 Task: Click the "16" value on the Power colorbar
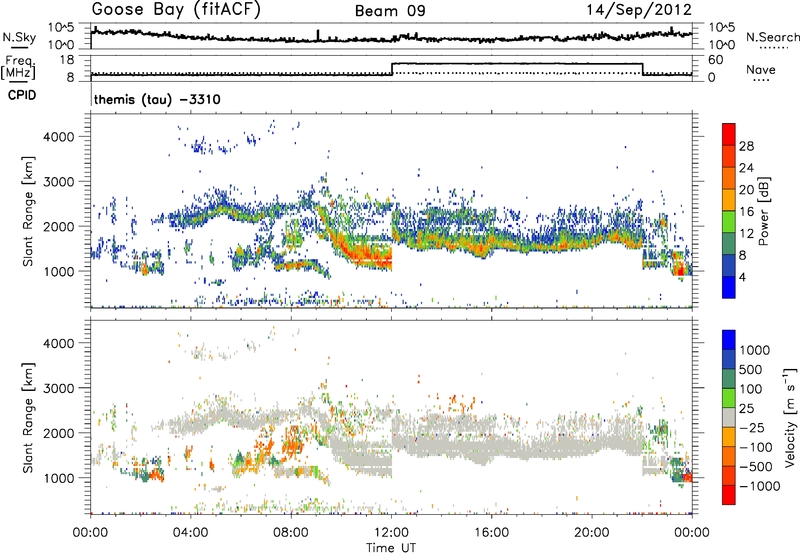tap(746, 212)
